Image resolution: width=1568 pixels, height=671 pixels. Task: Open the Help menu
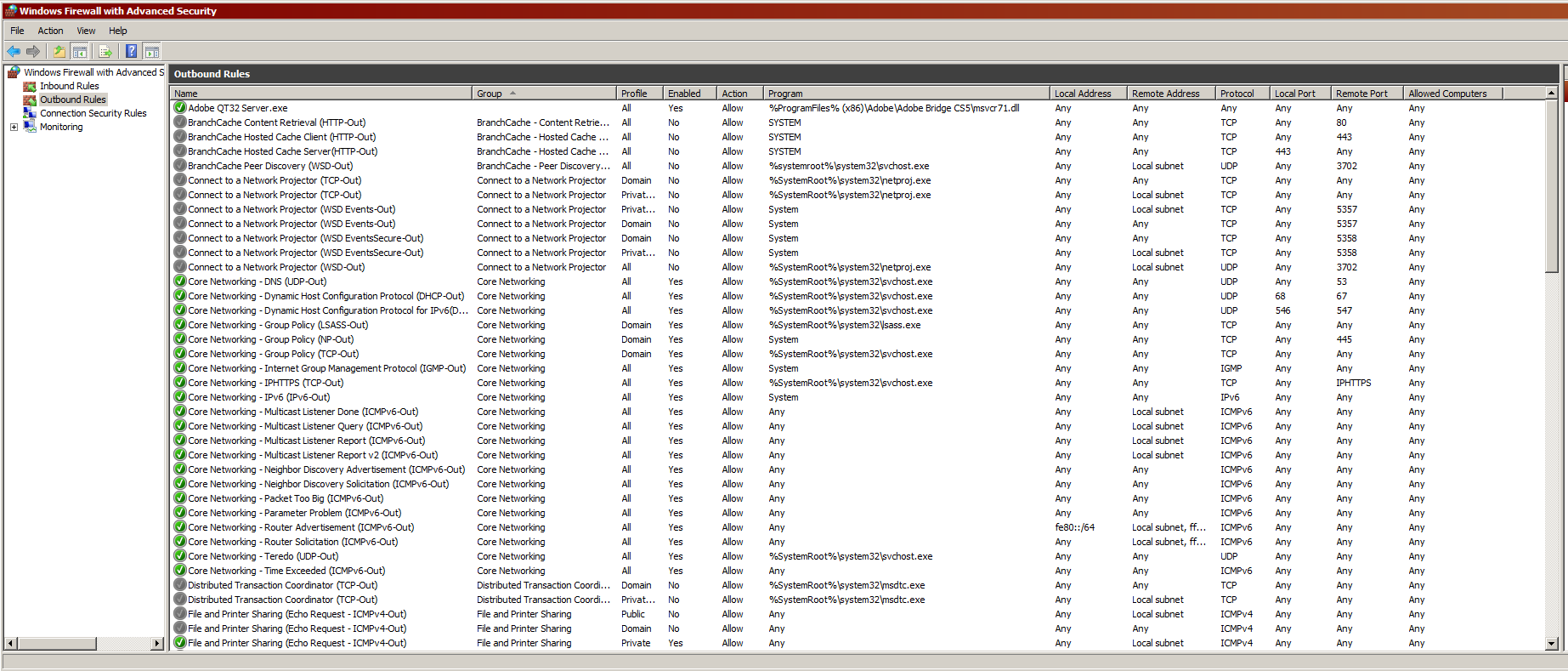pos(118,31)
